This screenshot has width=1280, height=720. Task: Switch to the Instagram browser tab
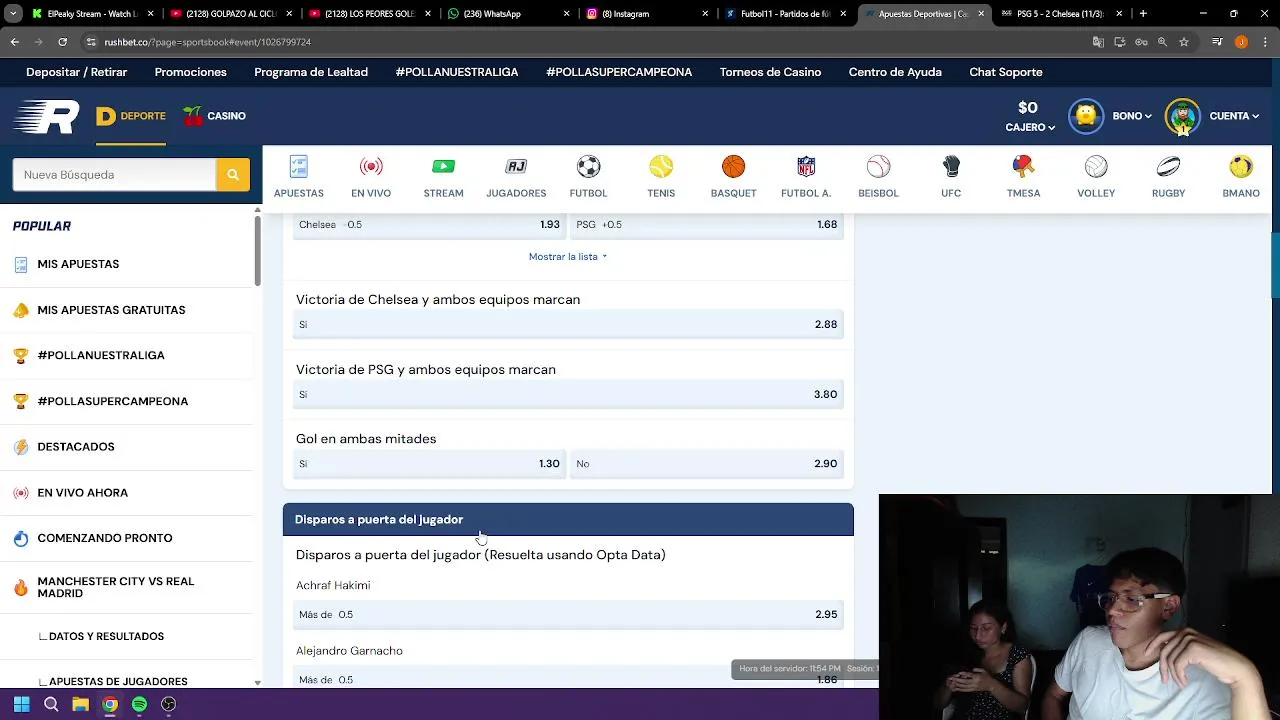pyautogui.click(x=648, y=14)
